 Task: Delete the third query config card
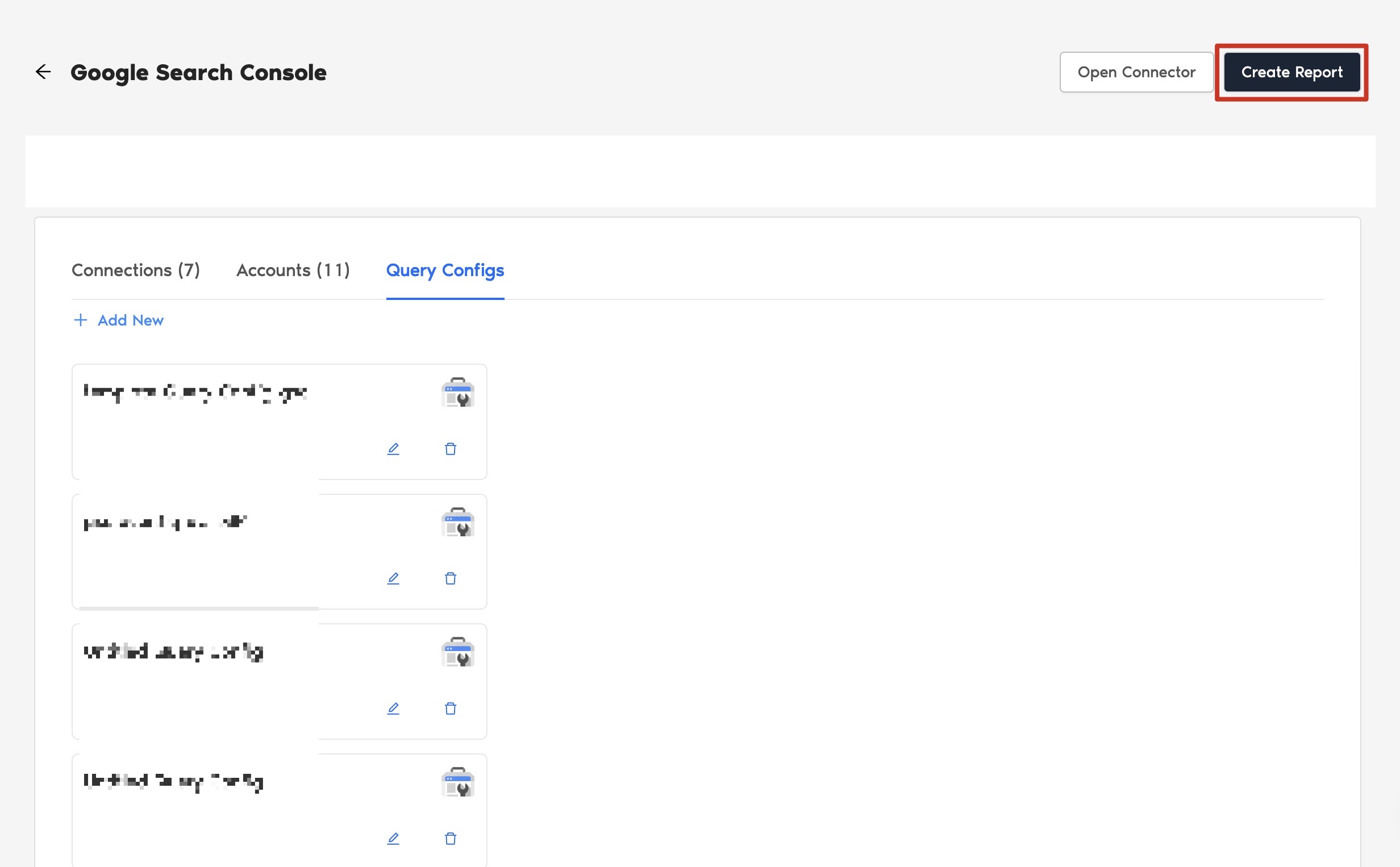point(451,708)
